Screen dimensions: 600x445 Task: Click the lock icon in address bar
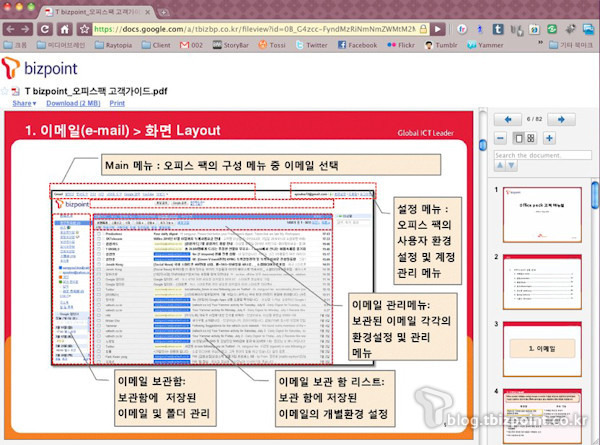coord(423,29)
